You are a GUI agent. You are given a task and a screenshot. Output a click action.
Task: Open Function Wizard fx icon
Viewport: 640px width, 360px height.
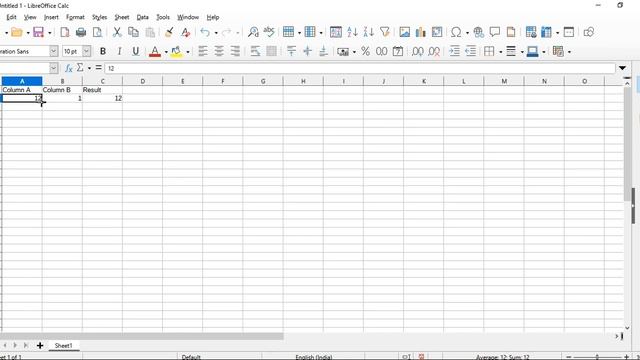tap(69, 68)
